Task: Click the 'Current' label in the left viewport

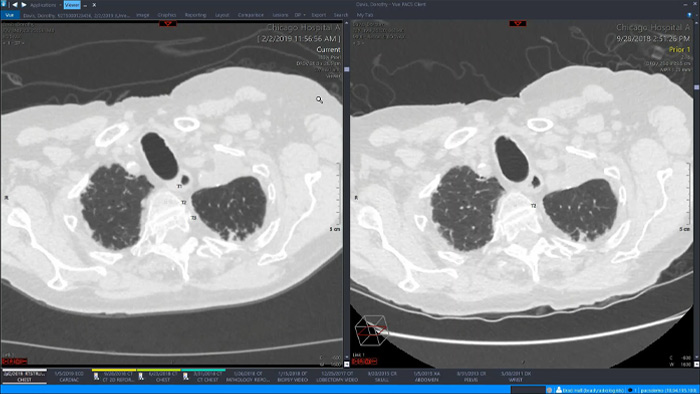Action: click(x=328, y=50)
